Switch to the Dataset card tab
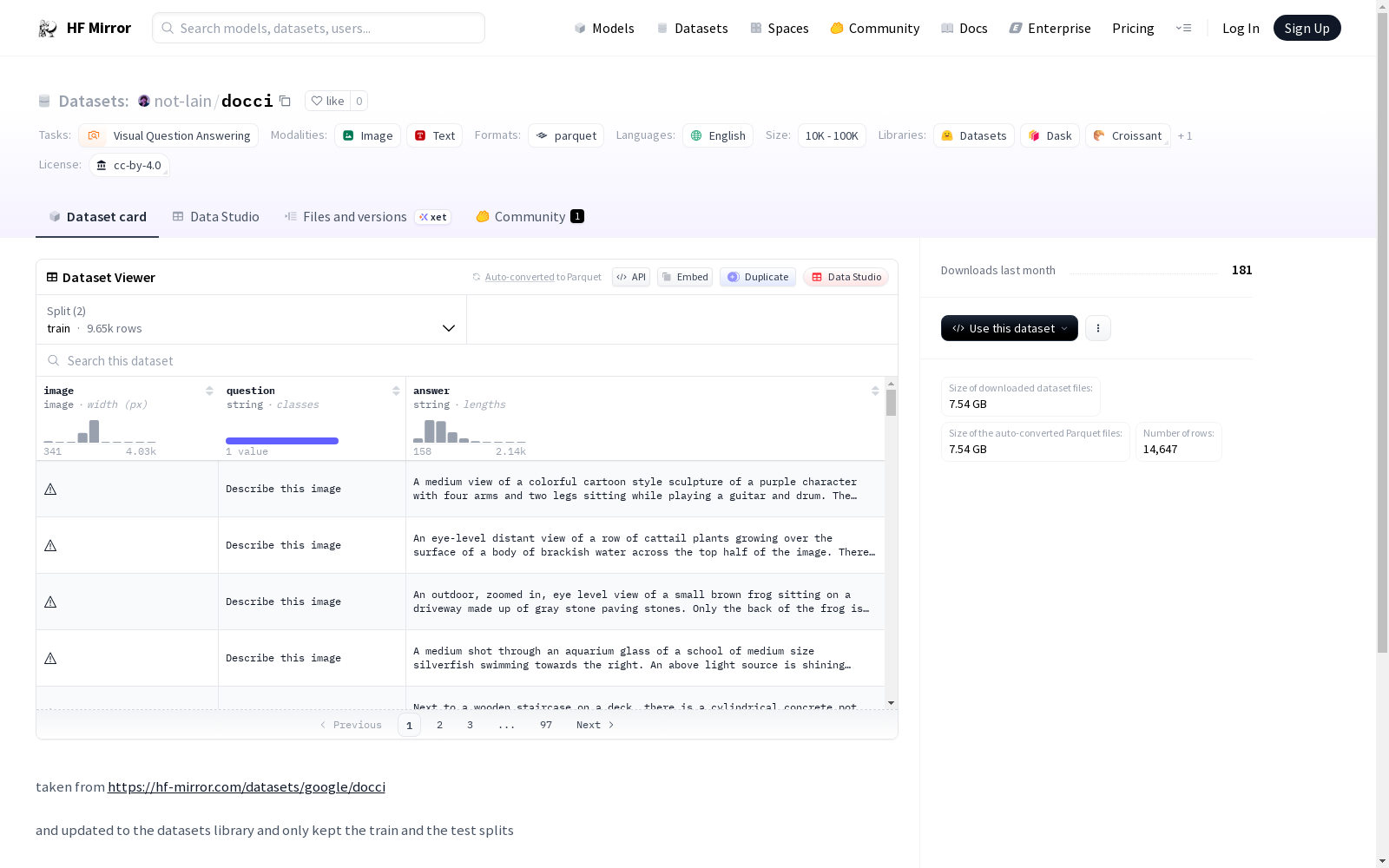Image resolution: width=1389 pixels, height=868 pixels. point(97,217)
